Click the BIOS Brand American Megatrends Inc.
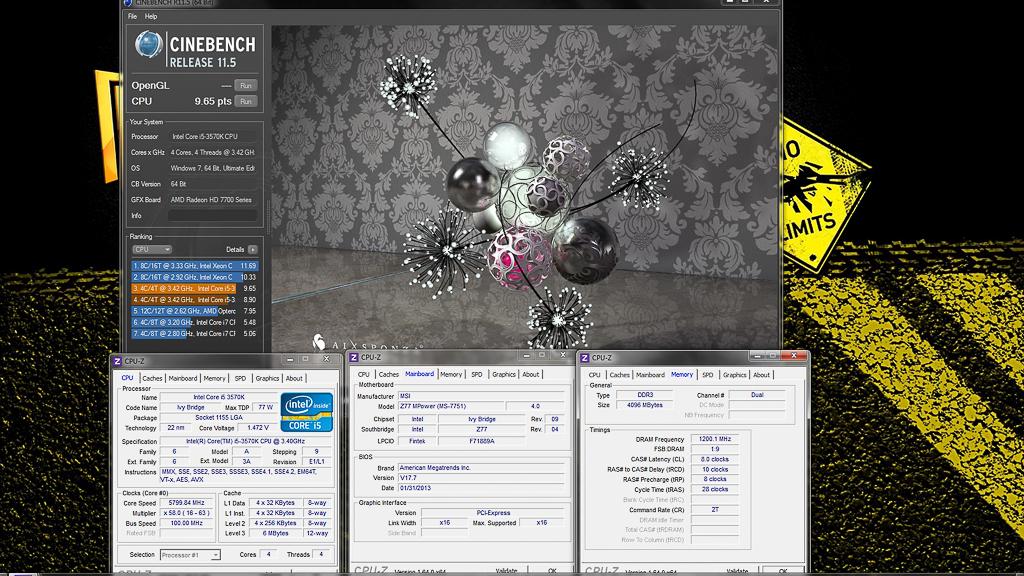The width and height of the screenshot is (1024, 576). pos(481,468)
